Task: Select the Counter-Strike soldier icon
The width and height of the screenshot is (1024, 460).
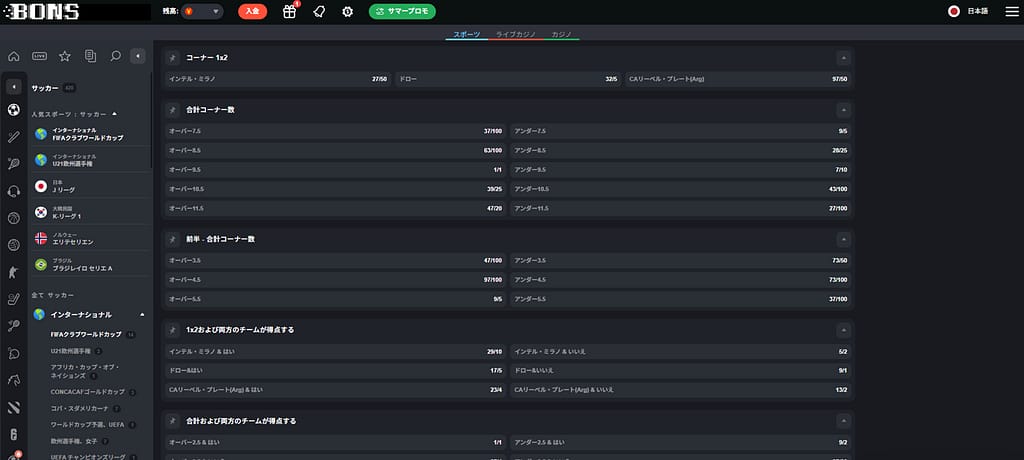Action: tap(14, 272)
